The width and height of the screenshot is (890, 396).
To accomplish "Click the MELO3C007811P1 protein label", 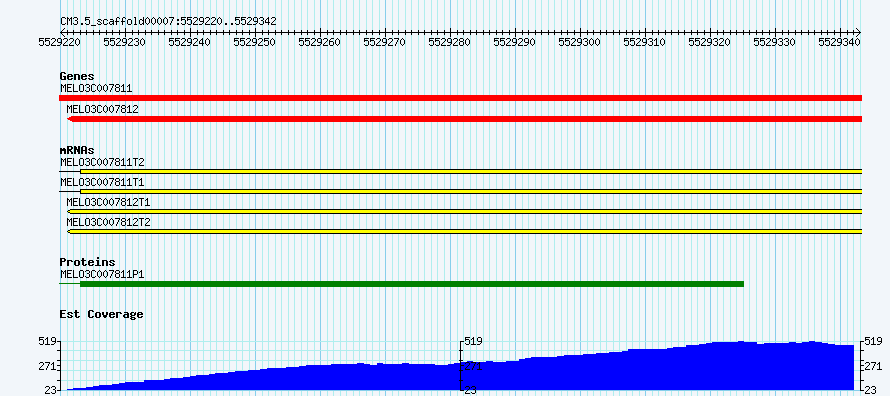I will [x=102, y=274].
